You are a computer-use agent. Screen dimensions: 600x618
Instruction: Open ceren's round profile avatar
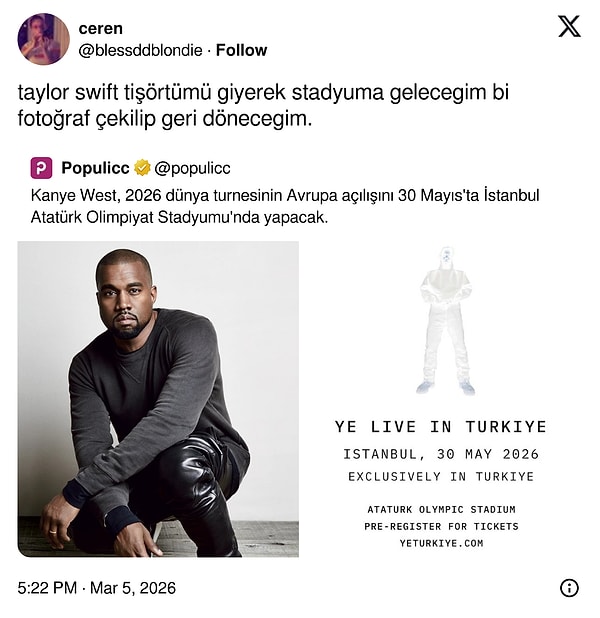click(44, 39)
